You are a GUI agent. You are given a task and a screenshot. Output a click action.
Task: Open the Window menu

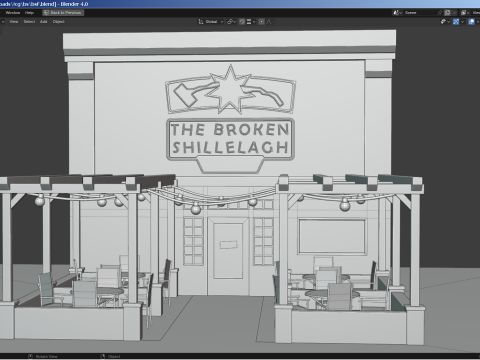[x=13, y=13]
